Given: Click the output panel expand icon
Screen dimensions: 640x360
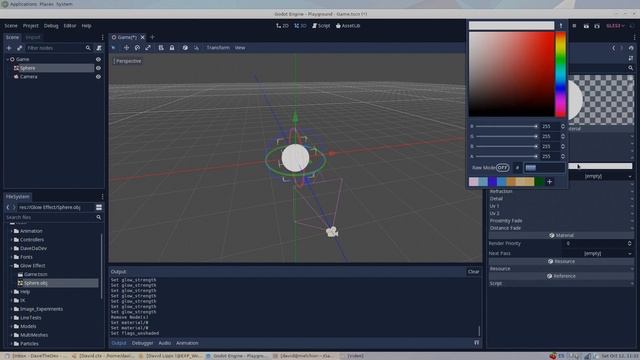Looking at the screenshot, I should [x=476, y=343].
